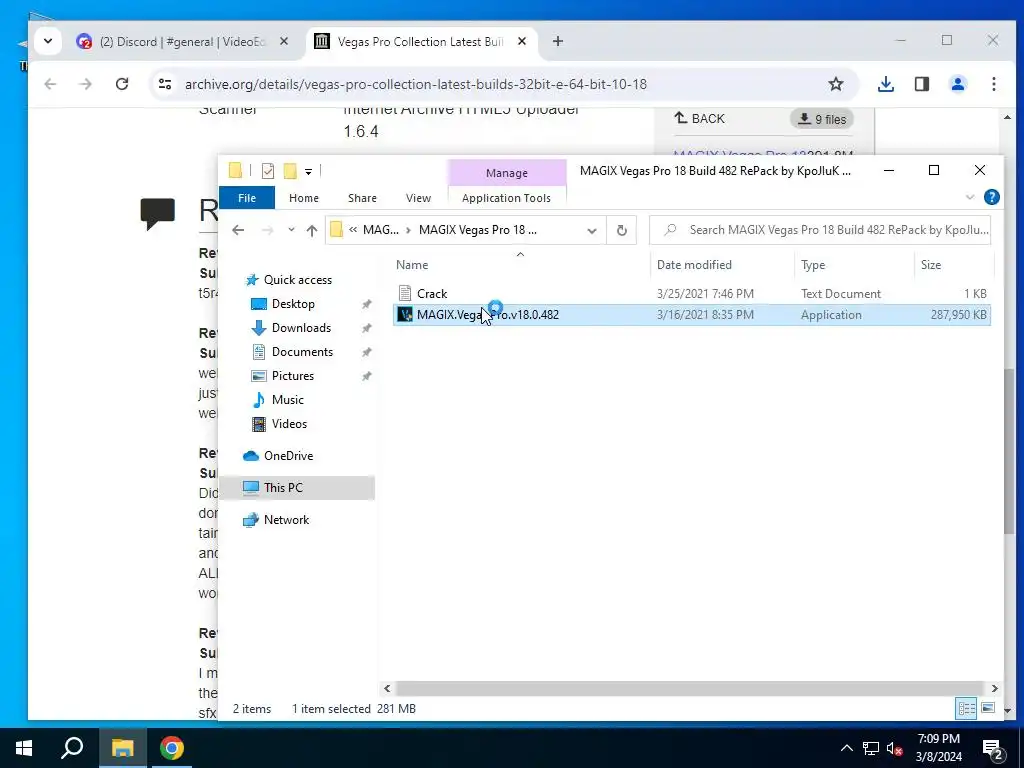
Task: Open Music in navigation pane
Action: (x=287, y=400)
